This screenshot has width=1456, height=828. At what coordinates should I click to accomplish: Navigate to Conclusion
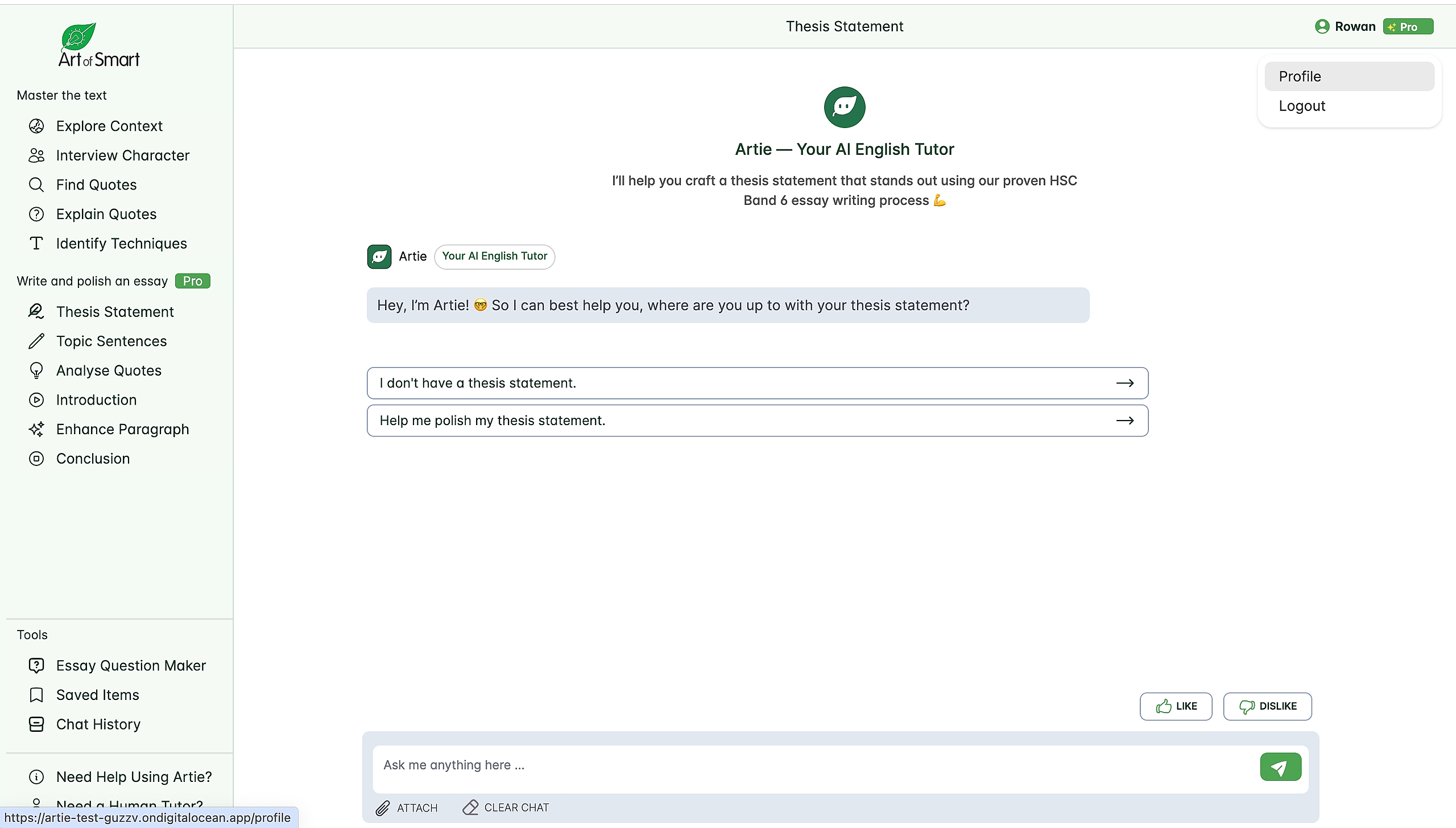coord(93,459)
